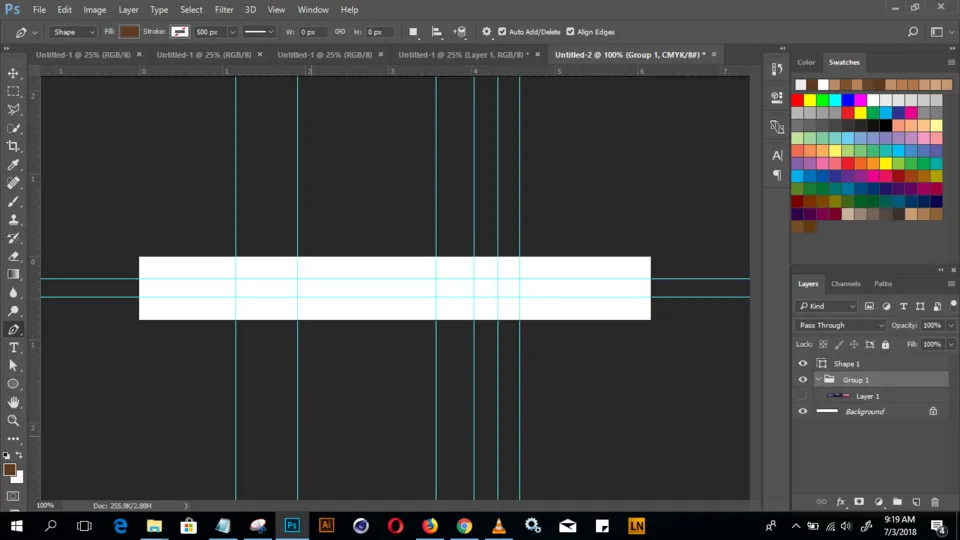Select the Gradient tool
Viewport: 960px width, 540px height.
coord(13,274)
